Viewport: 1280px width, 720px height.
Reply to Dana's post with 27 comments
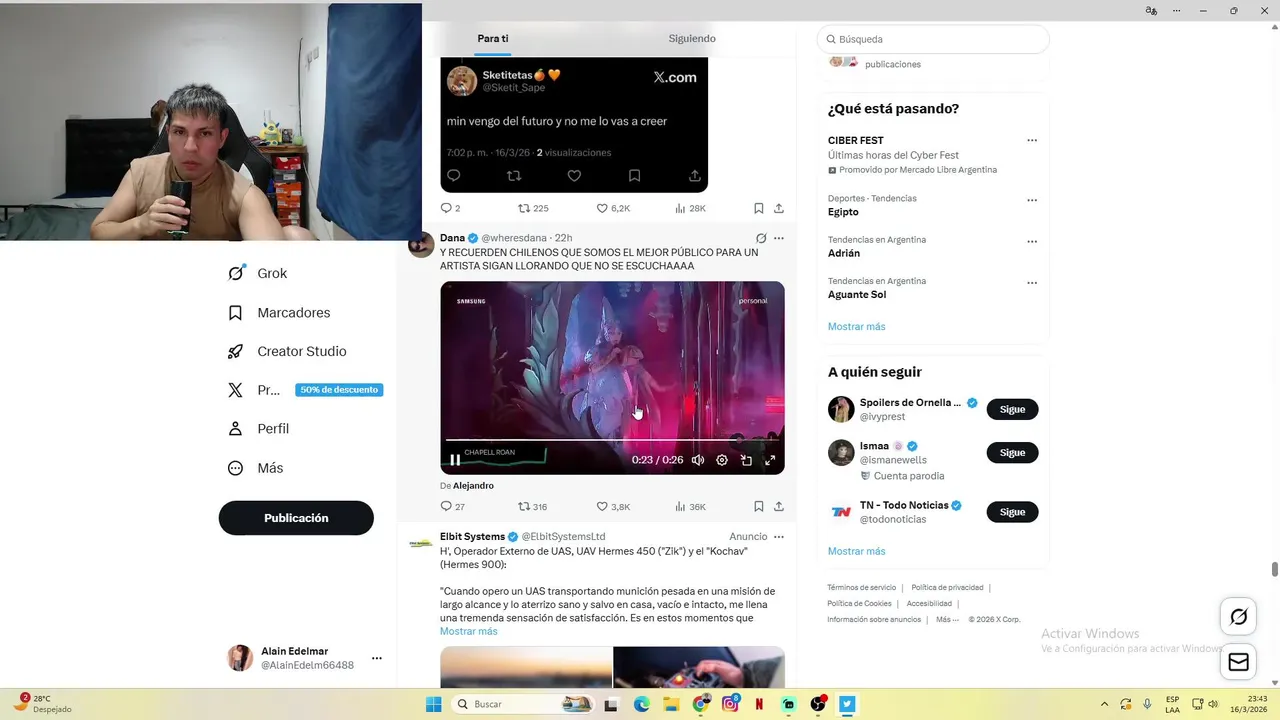[x=452, y=507]
